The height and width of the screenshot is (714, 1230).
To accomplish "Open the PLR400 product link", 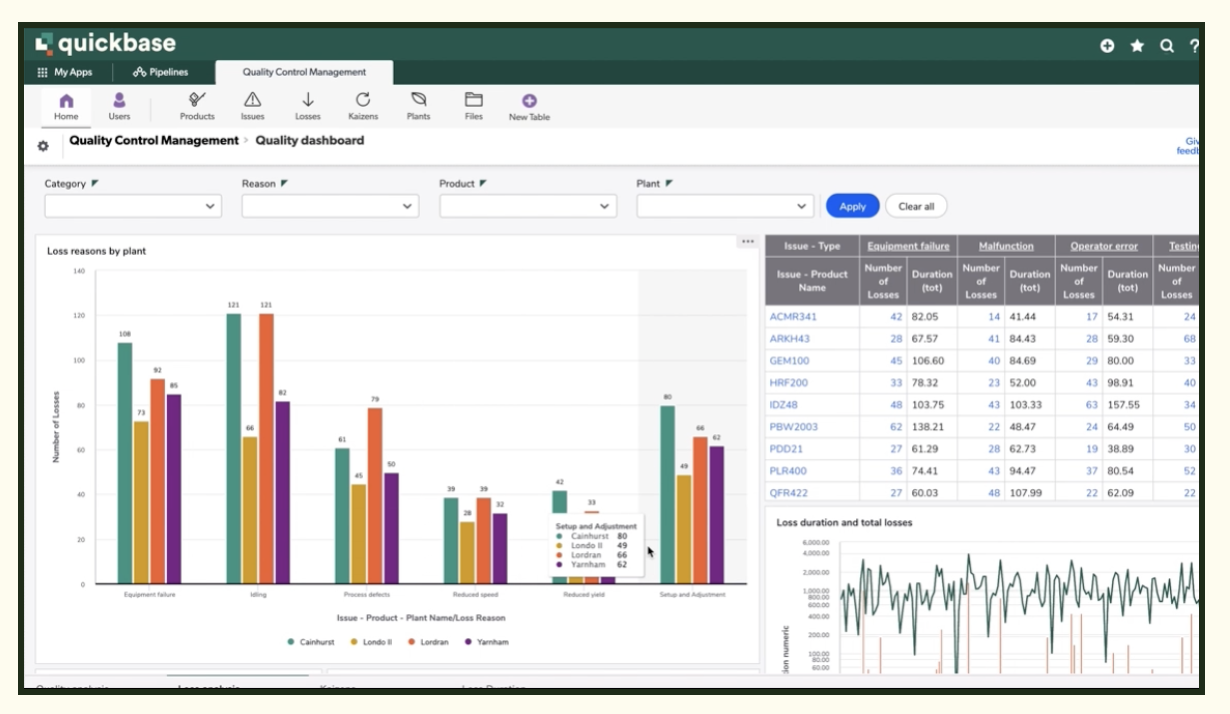I will pos(788,471).
